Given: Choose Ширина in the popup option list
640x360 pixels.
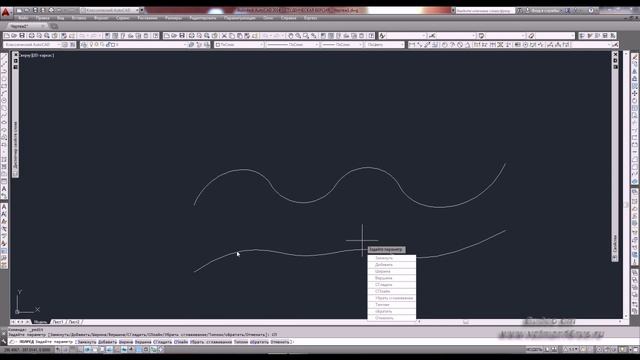Looking at the screenshot, I should (392, 271).
